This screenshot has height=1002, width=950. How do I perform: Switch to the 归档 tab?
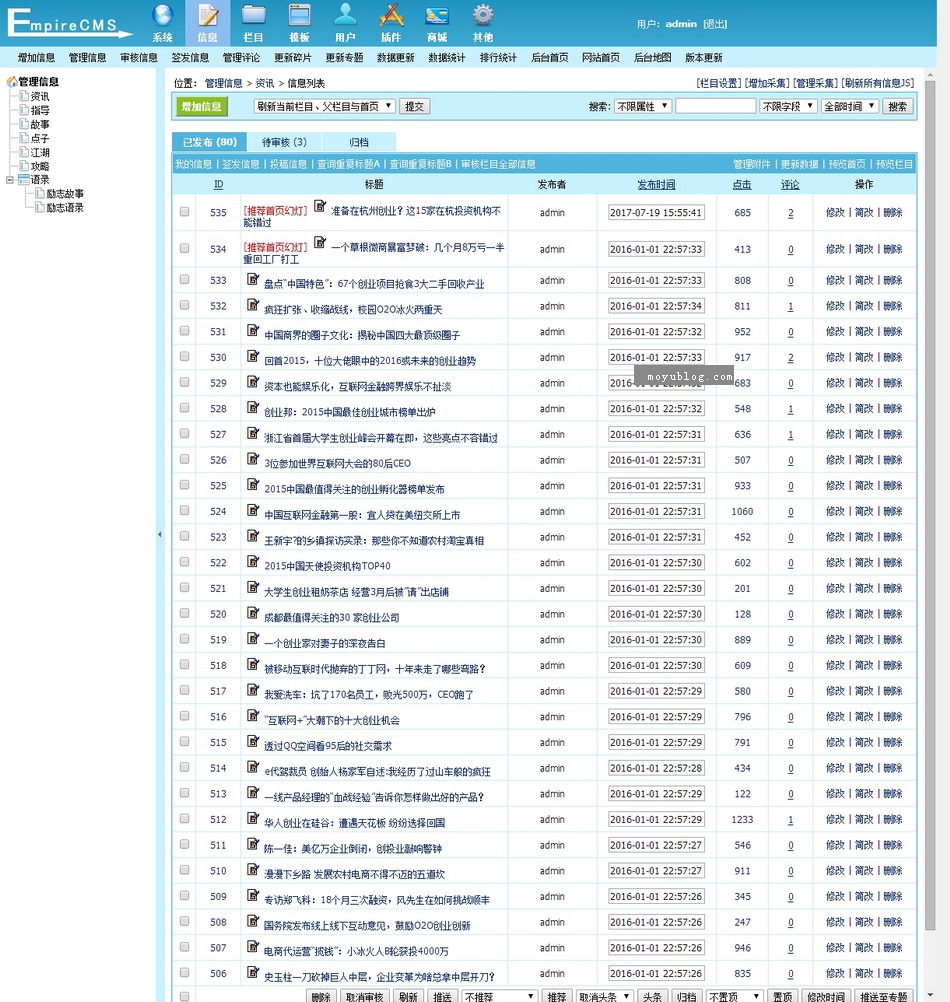[x=359, y=142]
